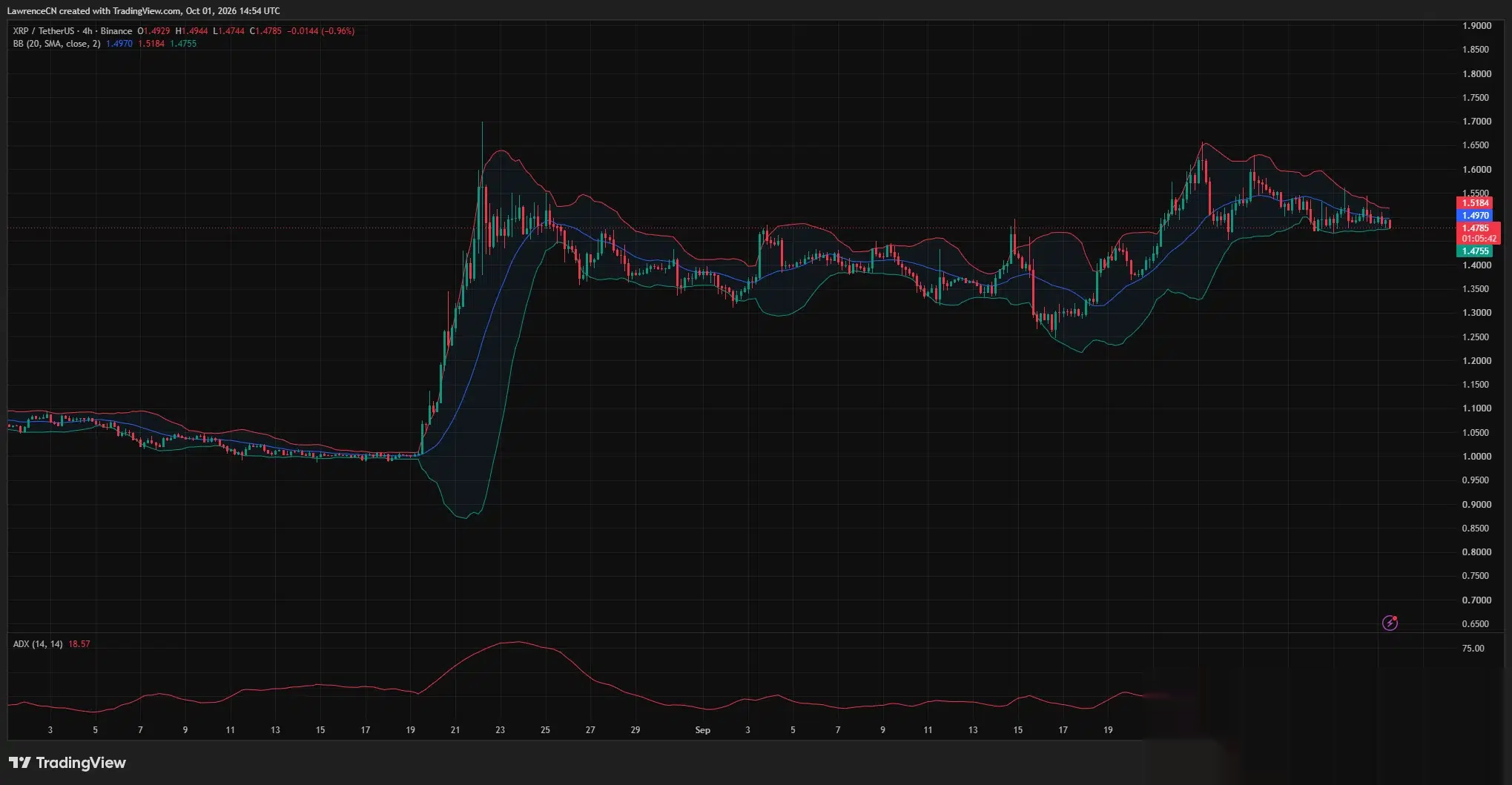Click the green 1.4755 lower band price label
The image size is (1512, 785).
(x=1475, y=251)
